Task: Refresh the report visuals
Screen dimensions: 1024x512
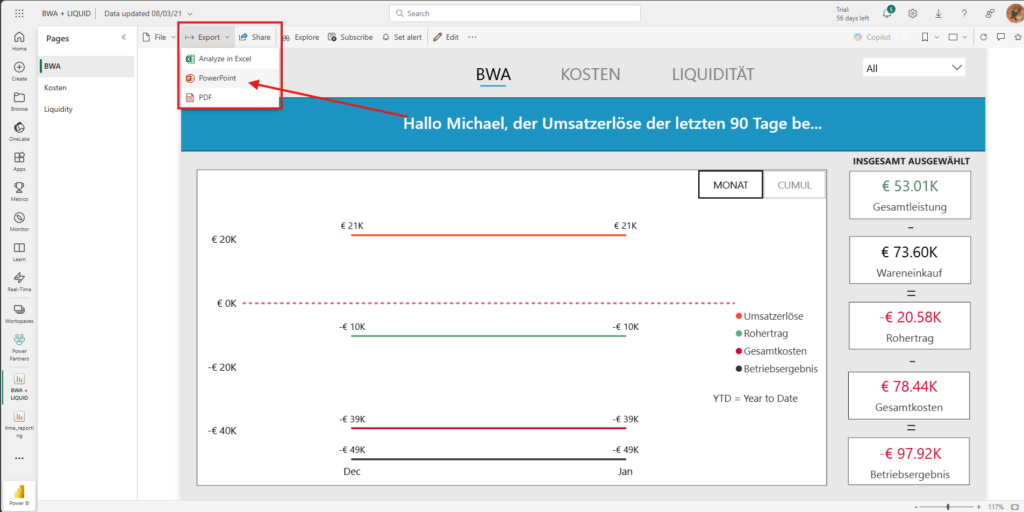Action: pos(983,37)
